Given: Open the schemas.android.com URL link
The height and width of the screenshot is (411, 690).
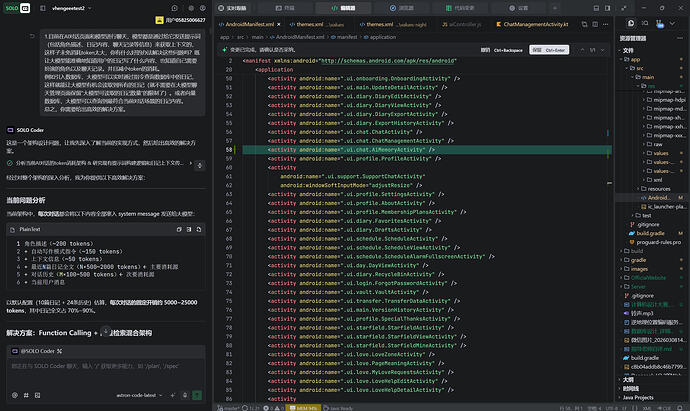Looking at the screenshot, I should [389, 61].
